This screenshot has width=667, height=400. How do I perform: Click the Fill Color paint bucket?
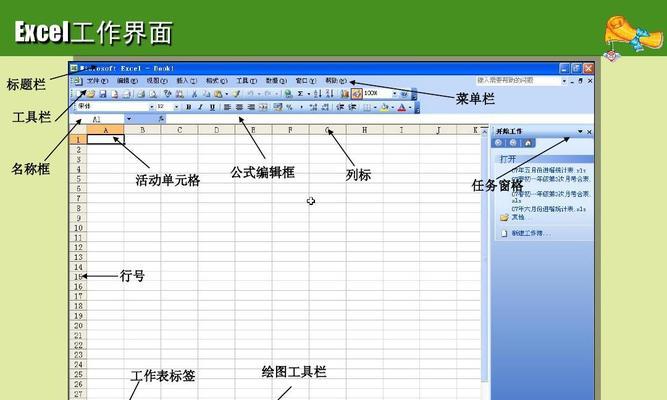(385, 107)
